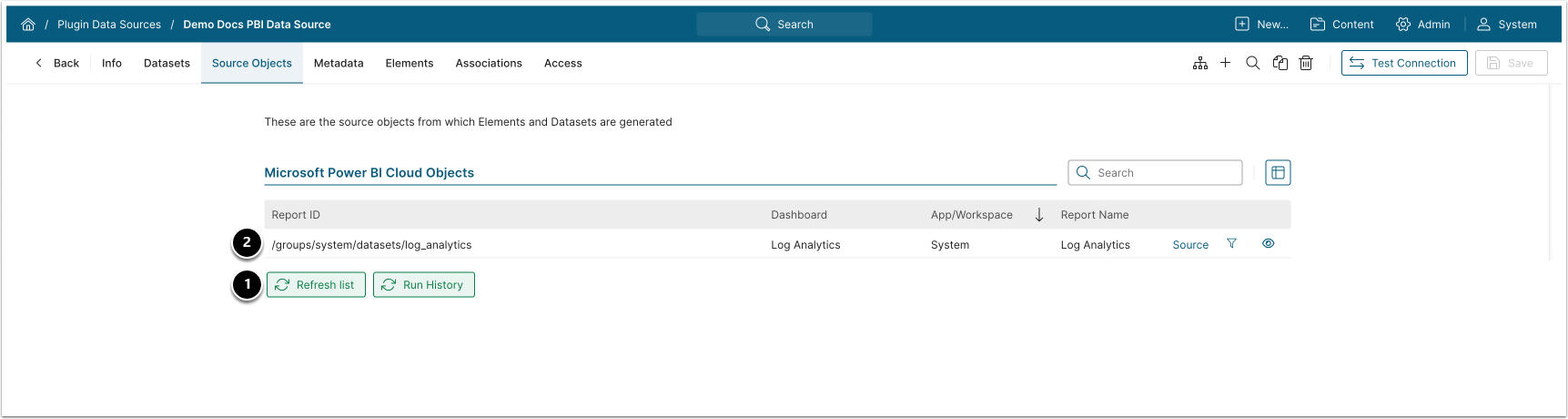Open the hierarchy diagram icon in toolbar
This screenshot has height=419, width=1568.
[1200, 63]
